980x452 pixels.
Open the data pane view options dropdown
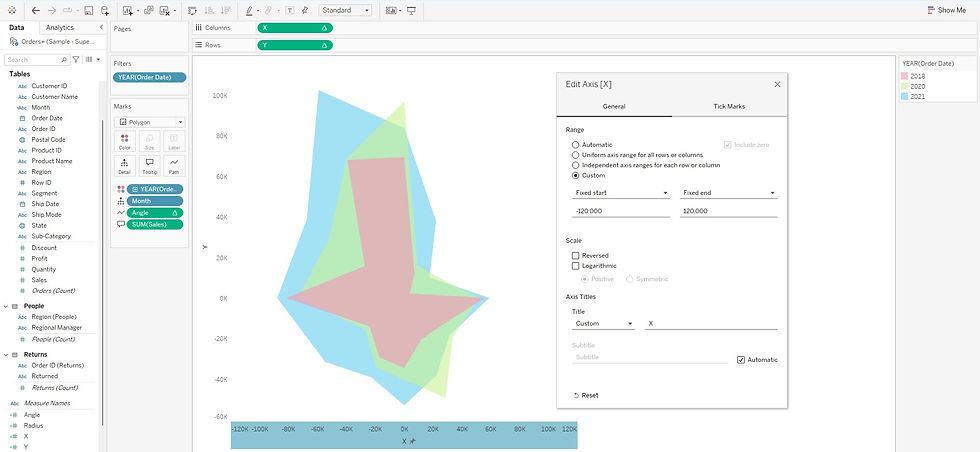coord(92,59)
